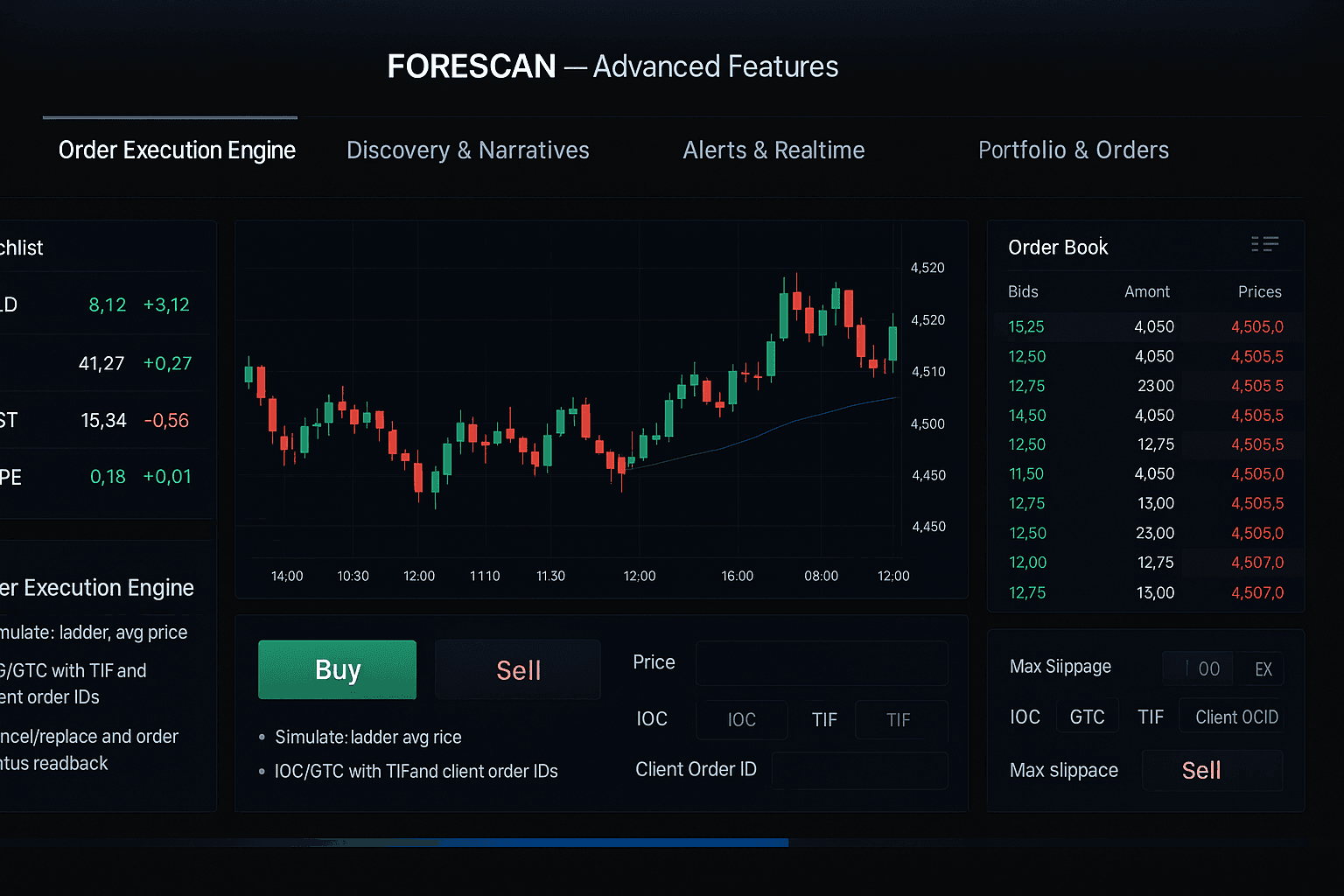Select the 4,507,0 price beside bid 12,00
This screenshot has width=1344, height=896.
(1257, 563)
